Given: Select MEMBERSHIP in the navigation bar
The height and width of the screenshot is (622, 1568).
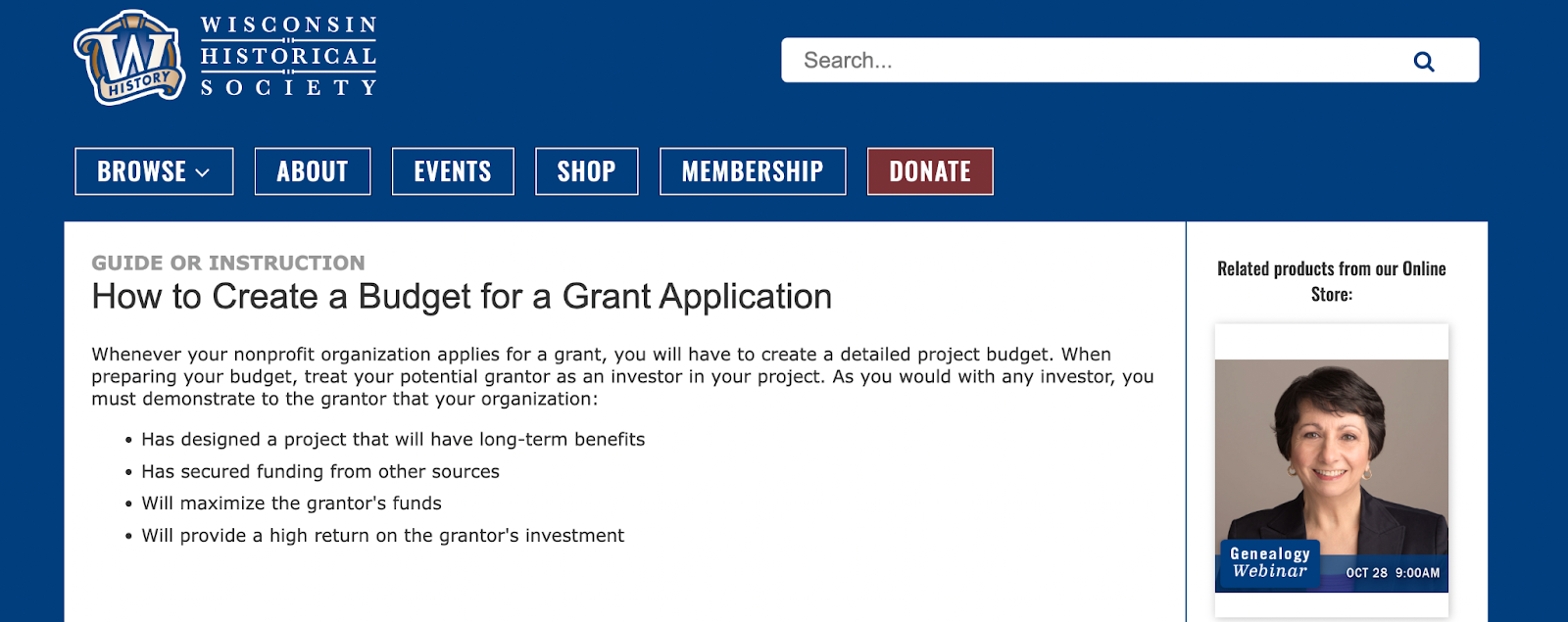Looking at the screenshot, I should [752, 170].
